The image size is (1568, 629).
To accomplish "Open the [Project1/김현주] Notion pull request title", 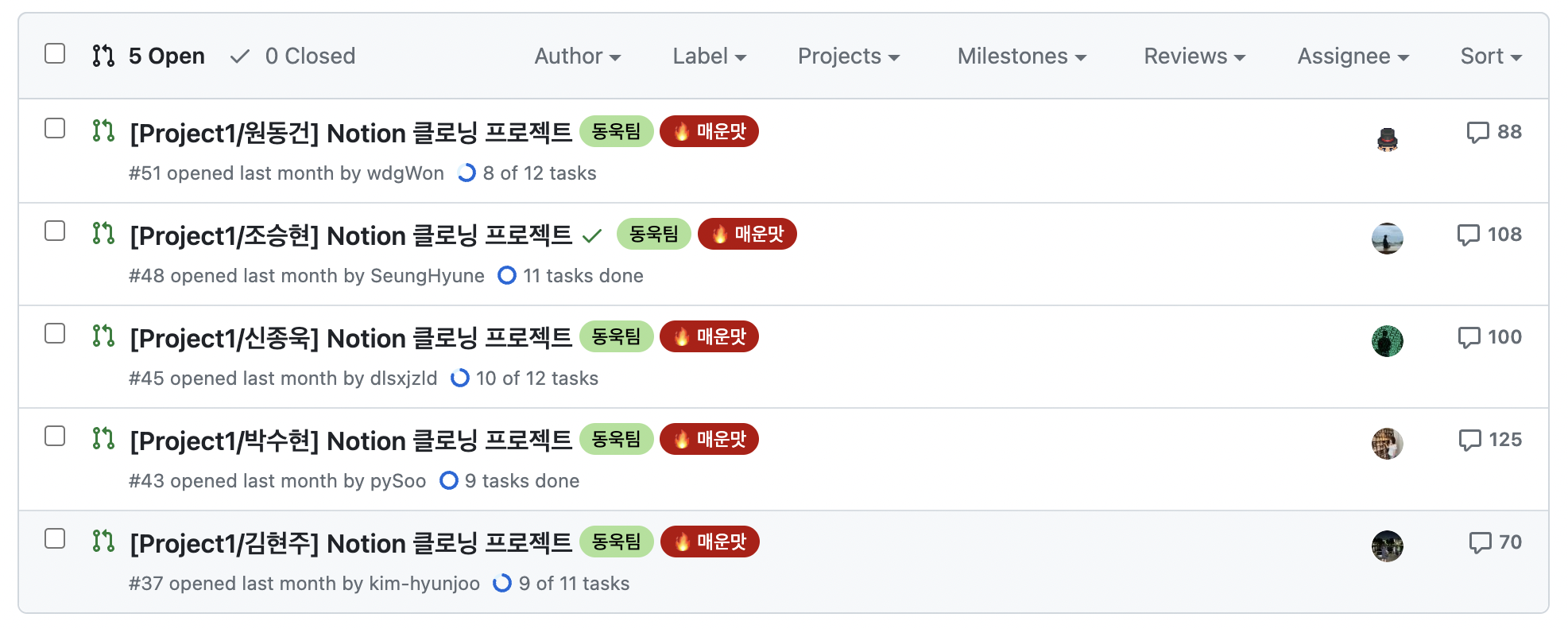I will click(350, 544).
